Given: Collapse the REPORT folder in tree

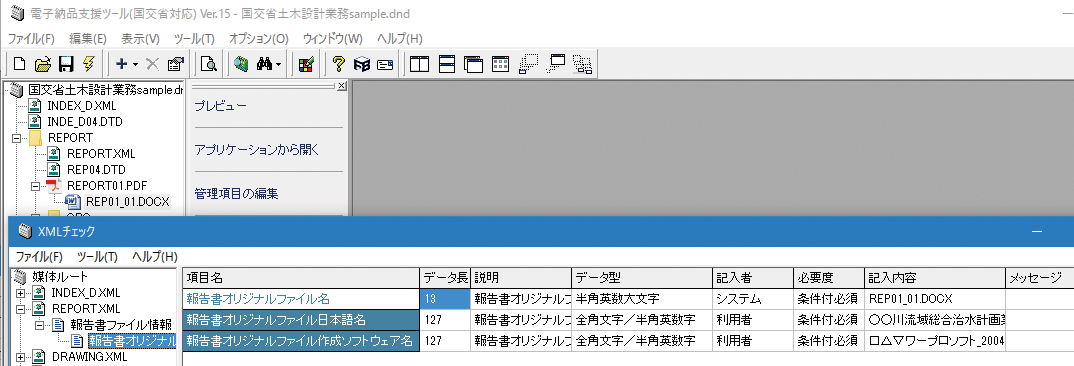Looking at the screenshot, I should point(16,138).
